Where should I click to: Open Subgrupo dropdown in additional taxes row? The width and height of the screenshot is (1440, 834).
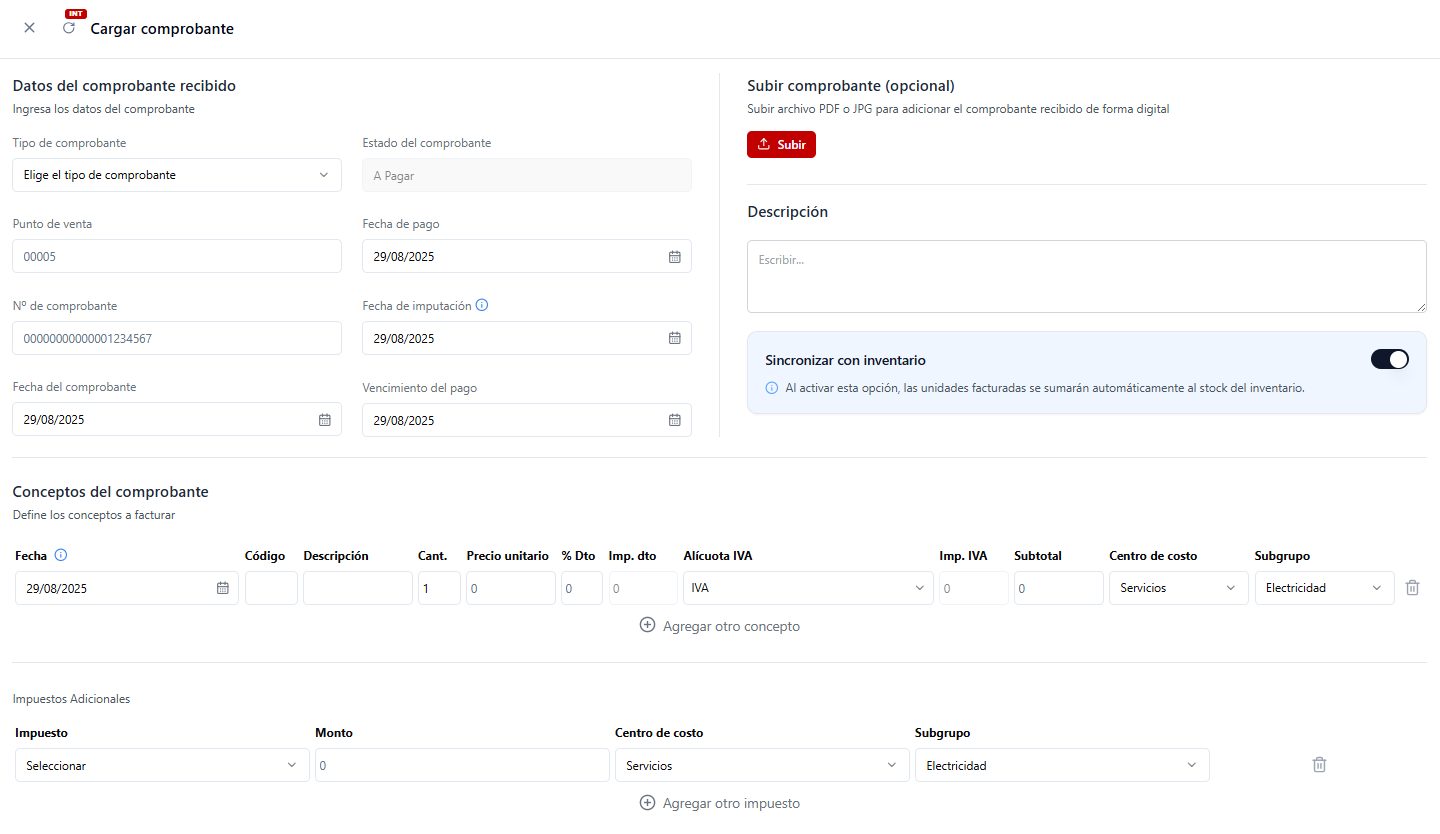click(x=1061, y=765)
